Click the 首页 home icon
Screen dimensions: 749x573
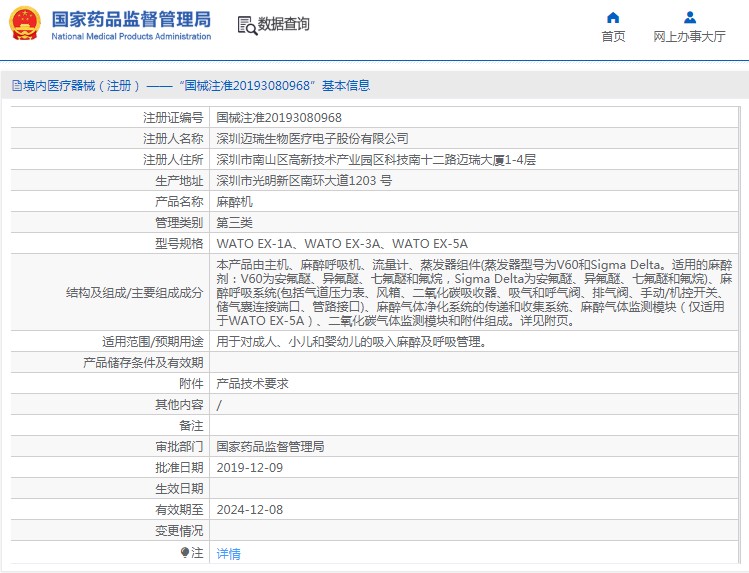click(x=613, y=17)
